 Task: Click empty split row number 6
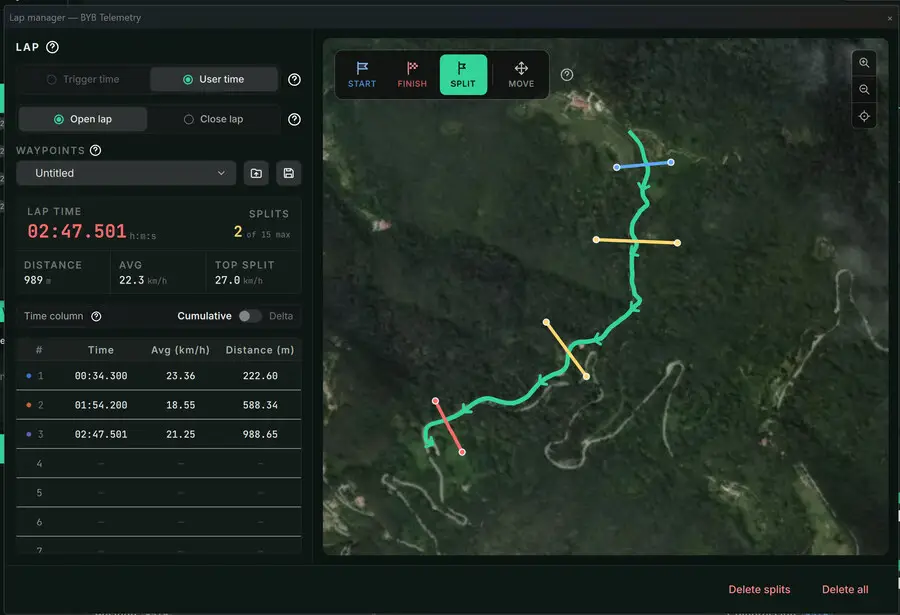(159, 522)
